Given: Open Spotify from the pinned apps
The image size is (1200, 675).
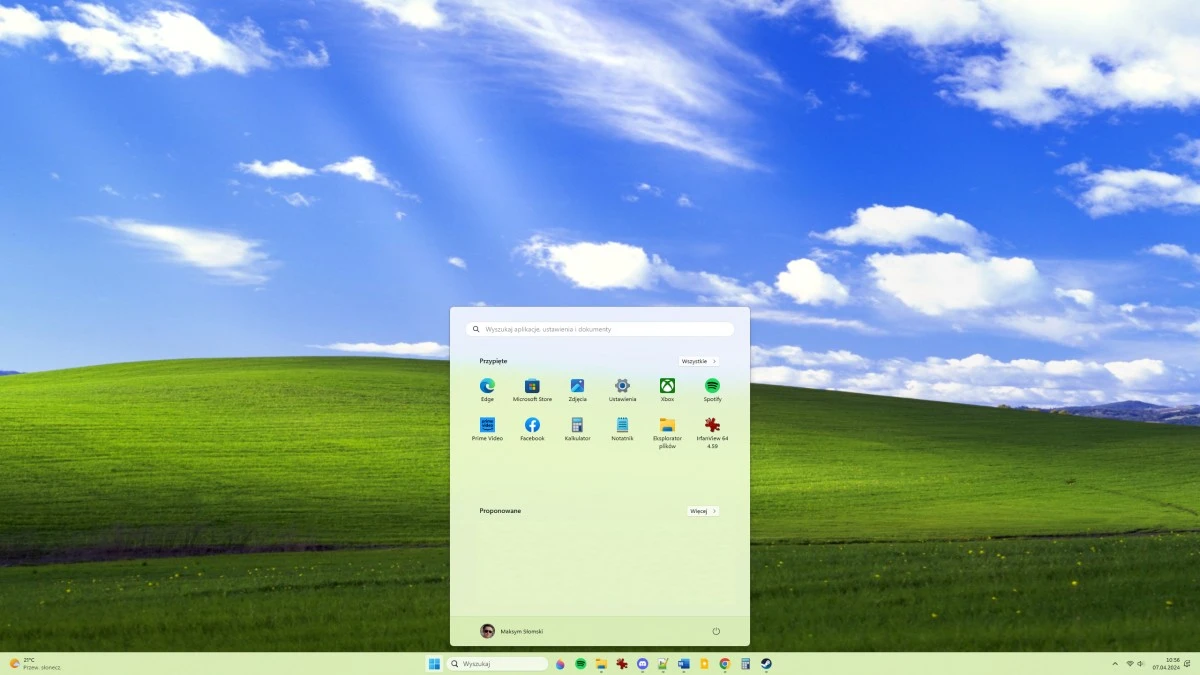Looking at the screenshot, I should tap(712, 385).
